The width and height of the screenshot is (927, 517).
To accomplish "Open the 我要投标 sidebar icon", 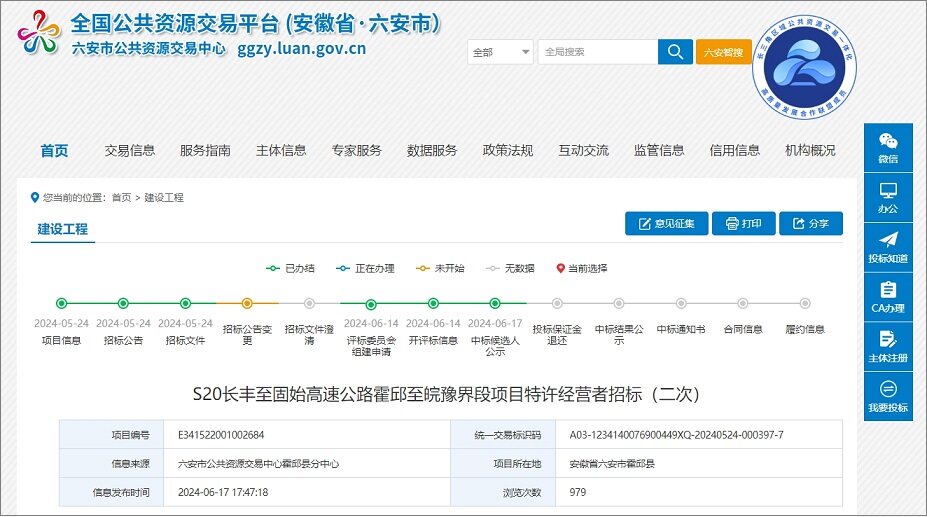I will [888, 396].
